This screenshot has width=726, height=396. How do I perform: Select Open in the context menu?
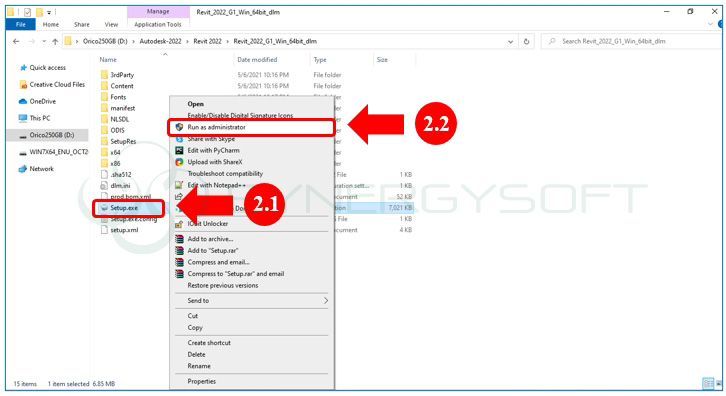click(x=195, y=104)
